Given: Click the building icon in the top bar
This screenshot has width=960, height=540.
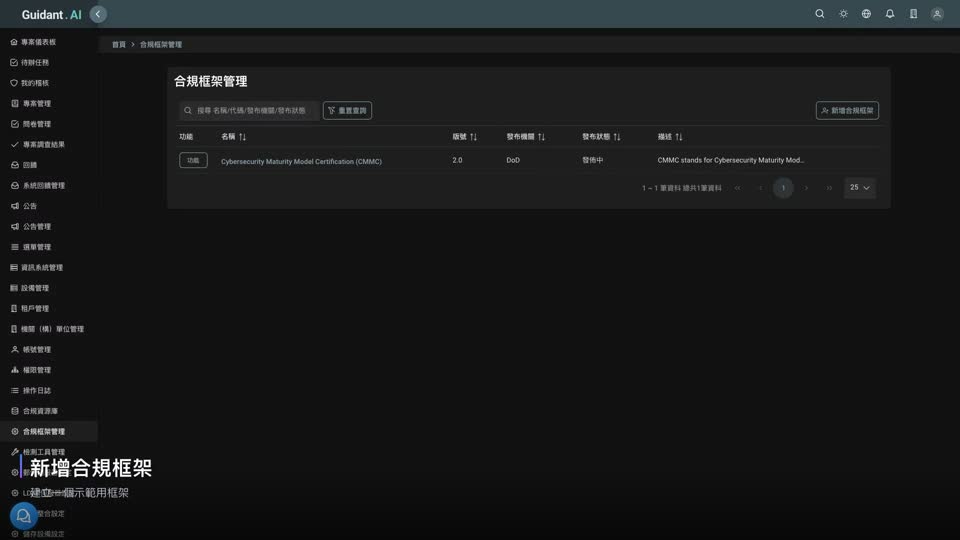Looking at the screenshot, I should pos(913,13).
